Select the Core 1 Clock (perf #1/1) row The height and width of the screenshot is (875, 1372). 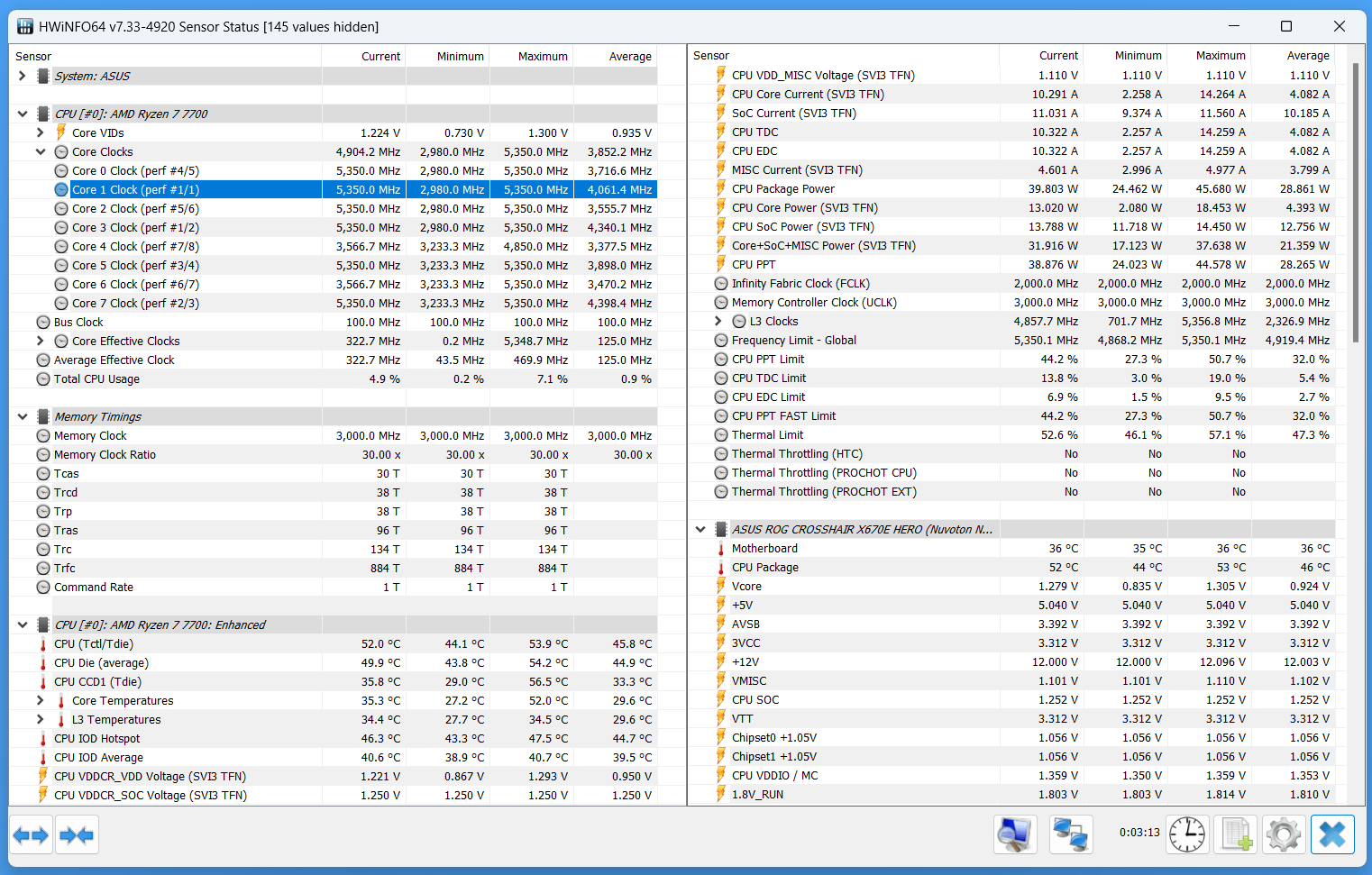[334, 189]
